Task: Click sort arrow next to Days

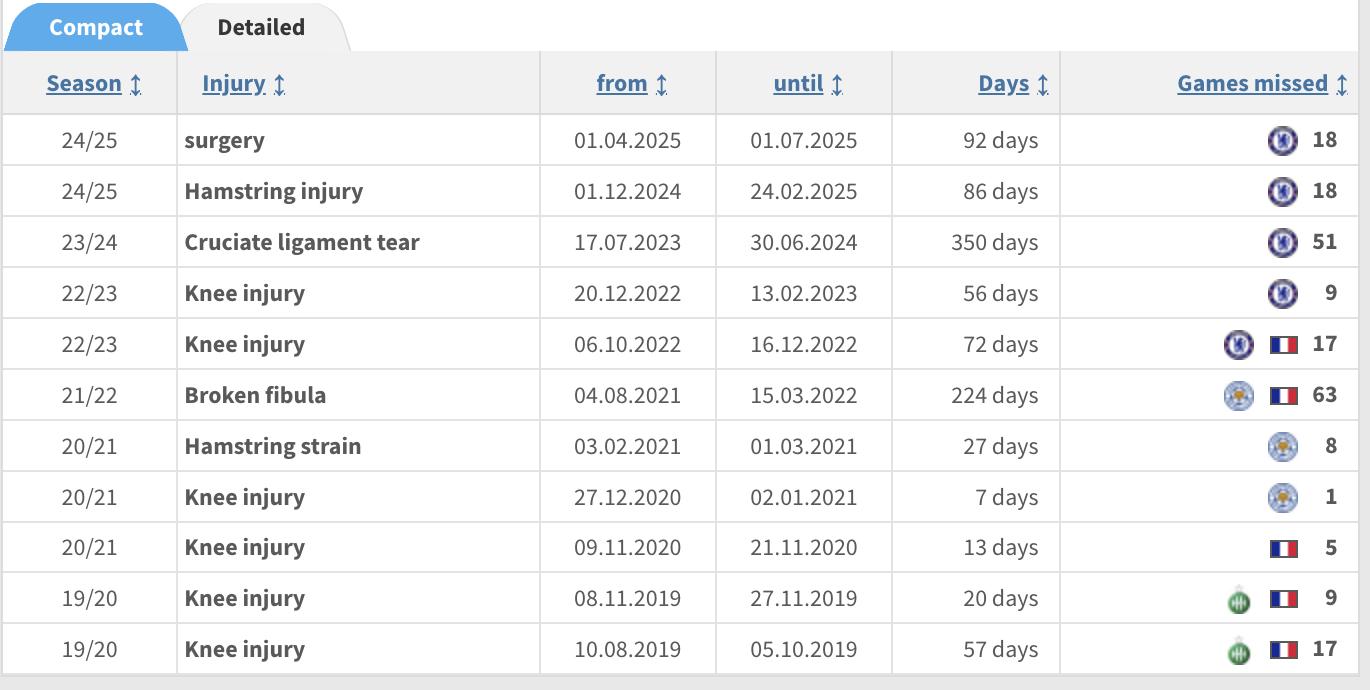Action: [x=1043, y=85]
